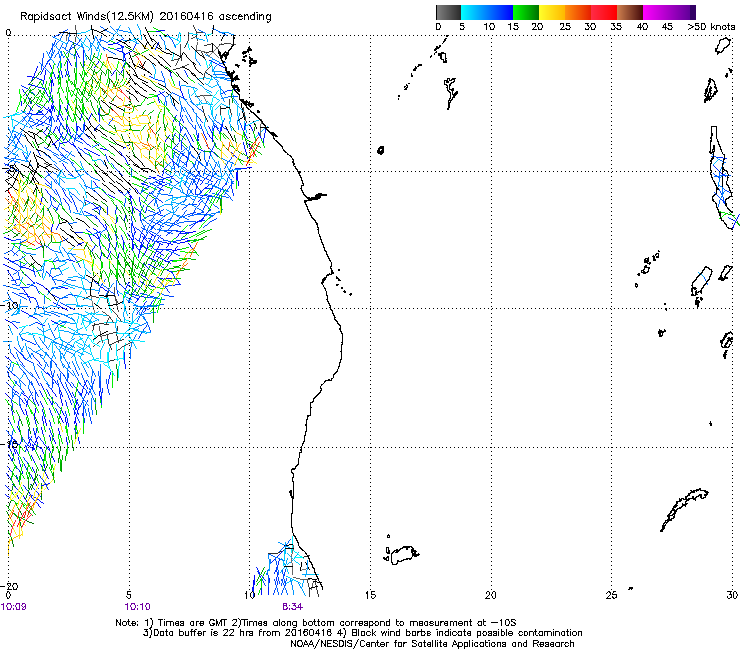740x650 pixels.
Task: Click the bottom longitude axis label '15'
Action: [370, 595]
